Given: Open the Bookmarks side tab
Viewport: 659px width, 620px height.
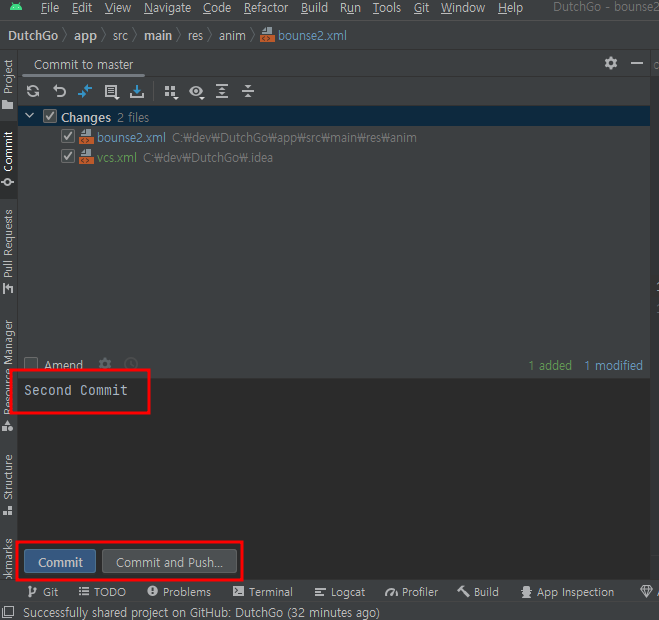Looking at the screenshot, I should pos(8,559).
